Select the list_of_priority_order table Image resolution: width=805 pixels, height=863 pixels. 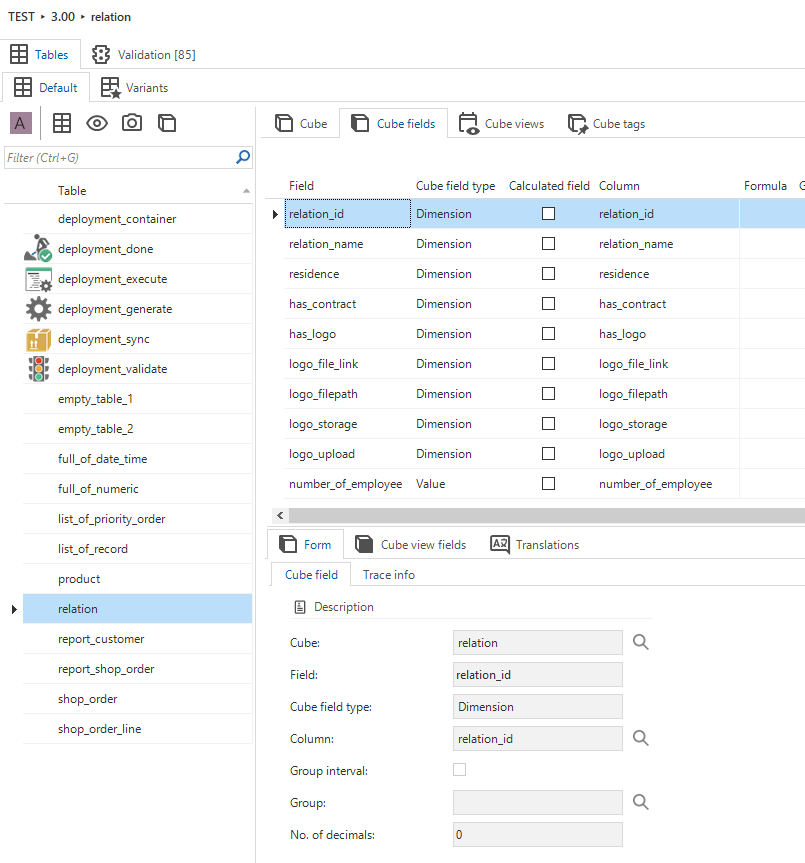point(138,519)
